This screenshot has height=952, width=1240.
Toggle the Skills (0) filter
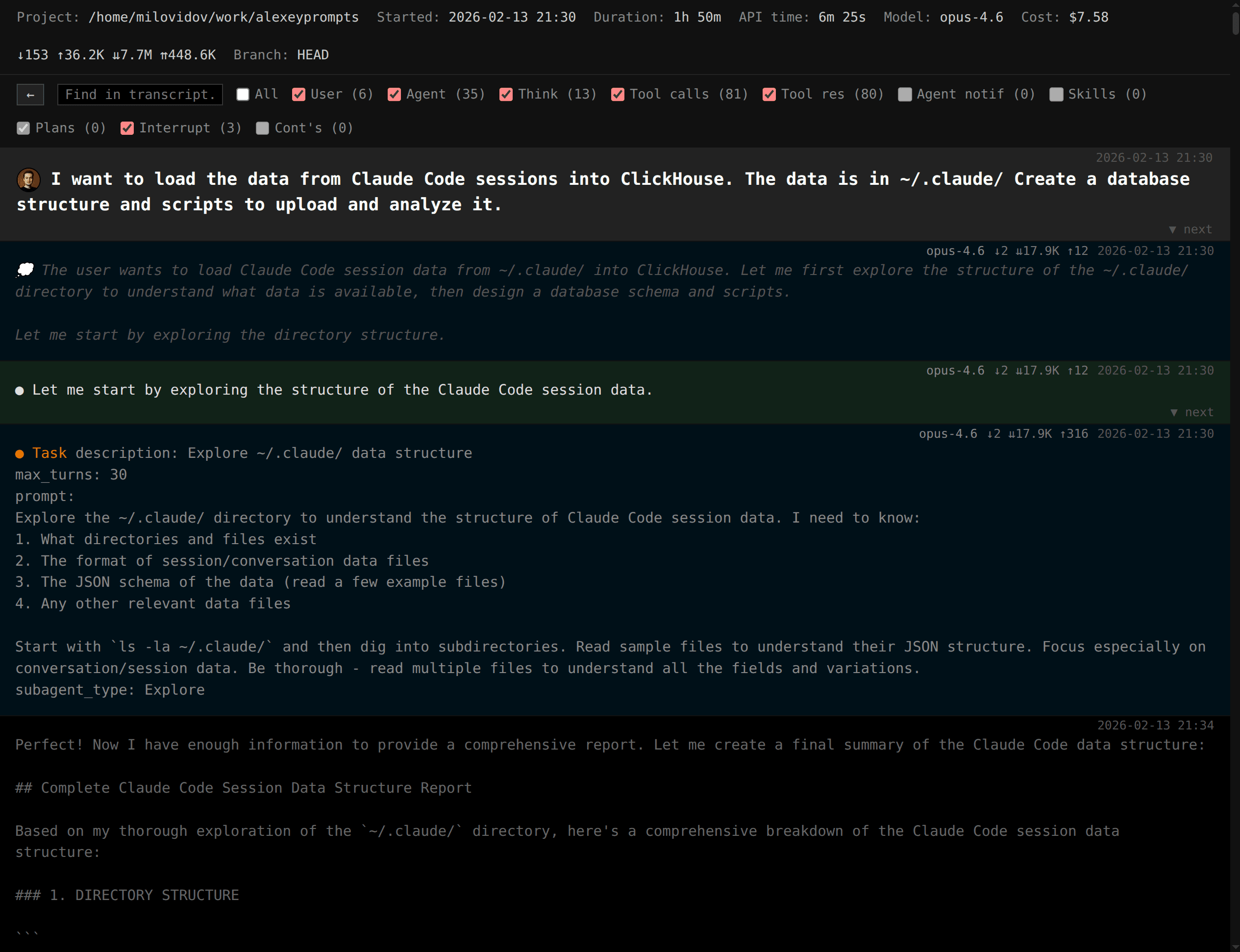[x=1057, y=94]
